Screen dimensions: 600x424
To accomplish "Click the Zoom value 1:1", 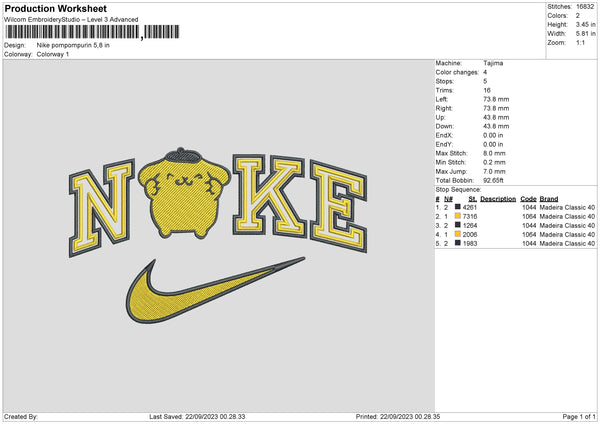I will point(580,42).
